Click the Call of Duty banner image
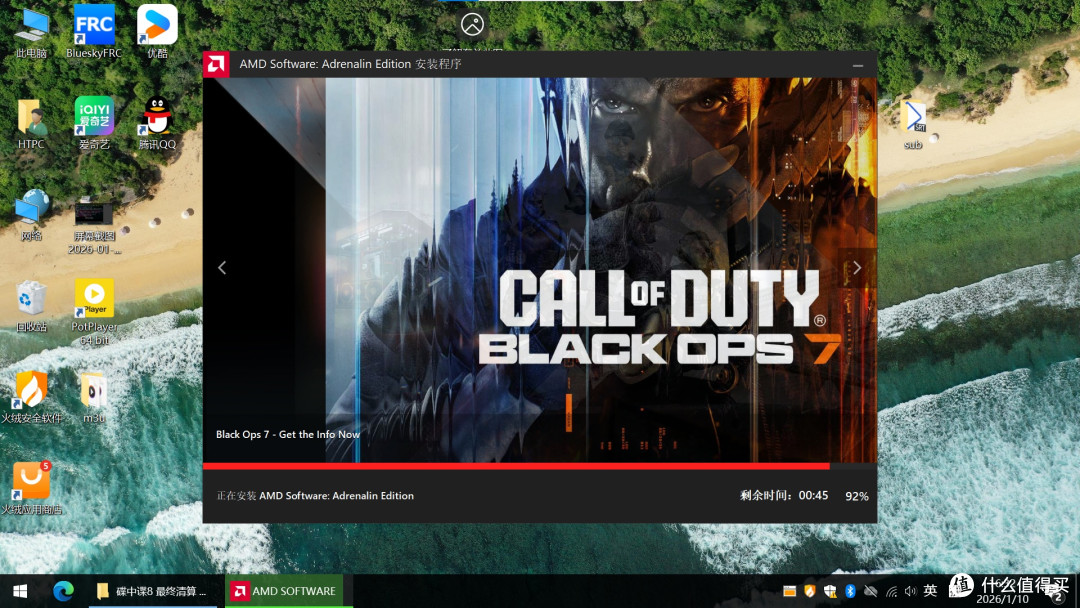 tap(539, 269)
